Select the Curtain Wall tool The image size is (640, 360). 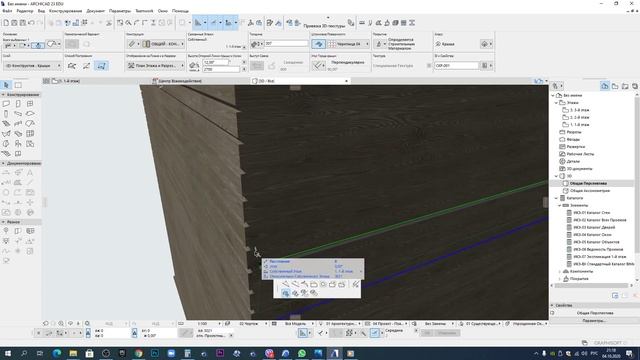(30, 133)
